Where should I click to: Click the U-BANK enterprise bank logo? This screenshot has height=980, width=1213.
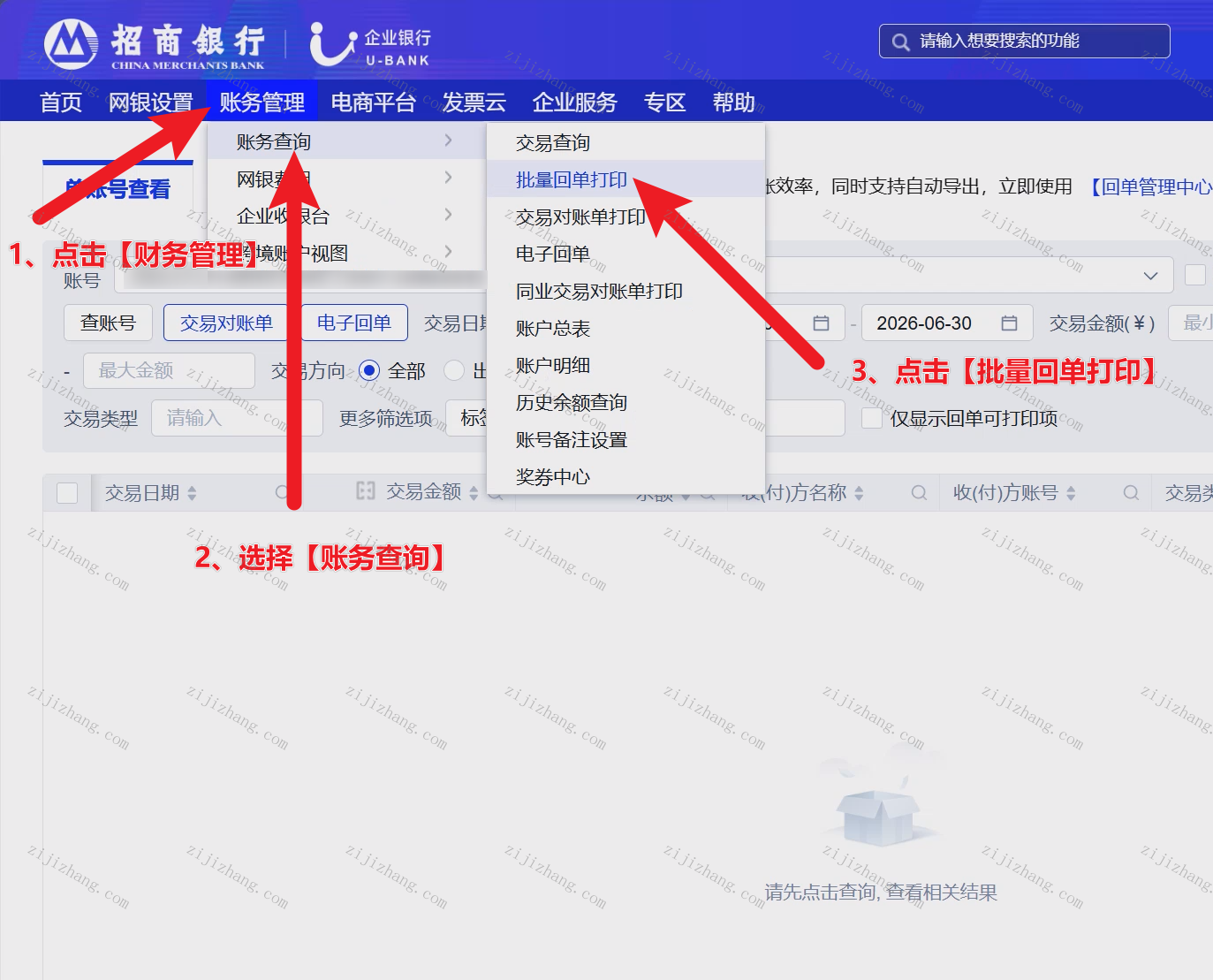click(371, 45)
